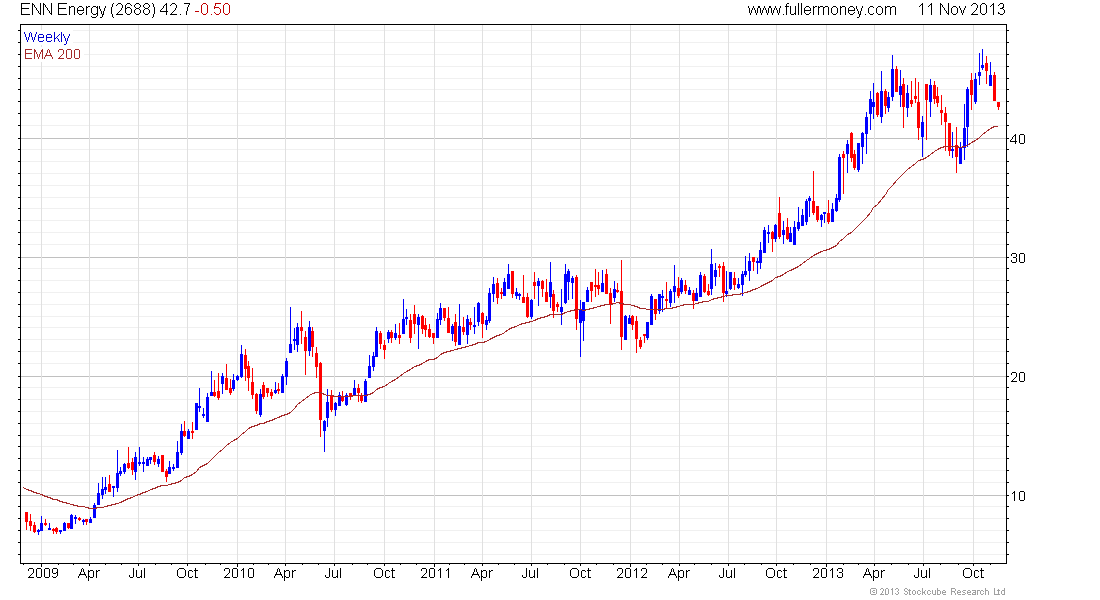Click the 2009 year axis label

pos(43,573)
